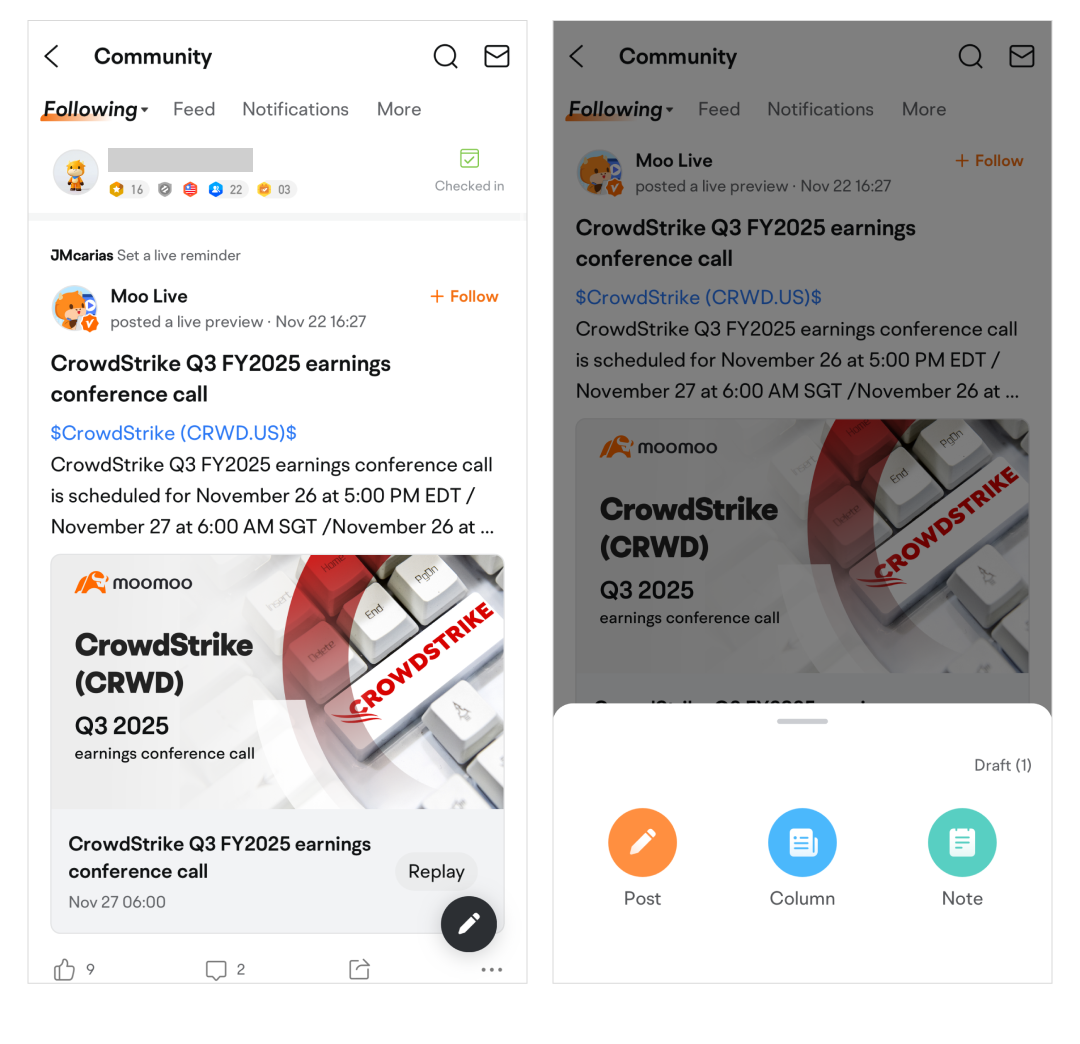1080x1044 pixels.
Task: Tap the floating pencil compose button
Action: (469, 923)
